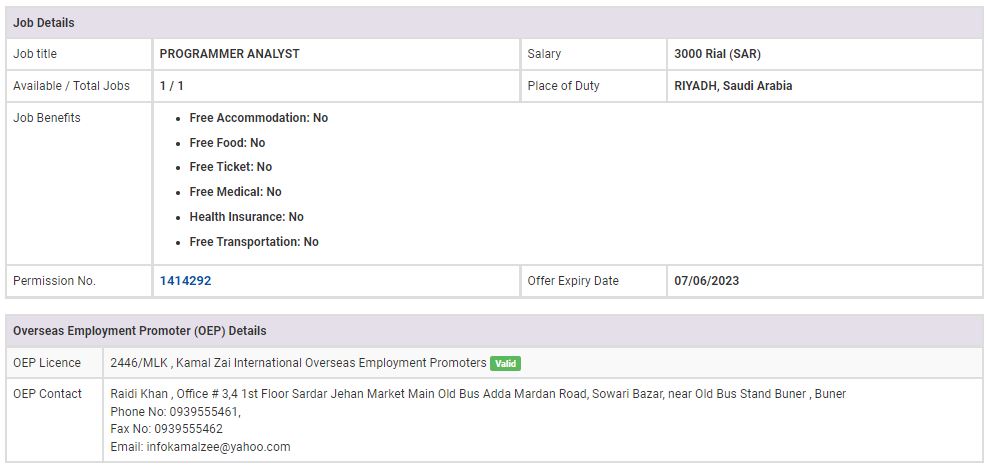Click the Raidi Khan office address line
The width and height of the screenshot is (988, 465).
[x=478, y=394]
